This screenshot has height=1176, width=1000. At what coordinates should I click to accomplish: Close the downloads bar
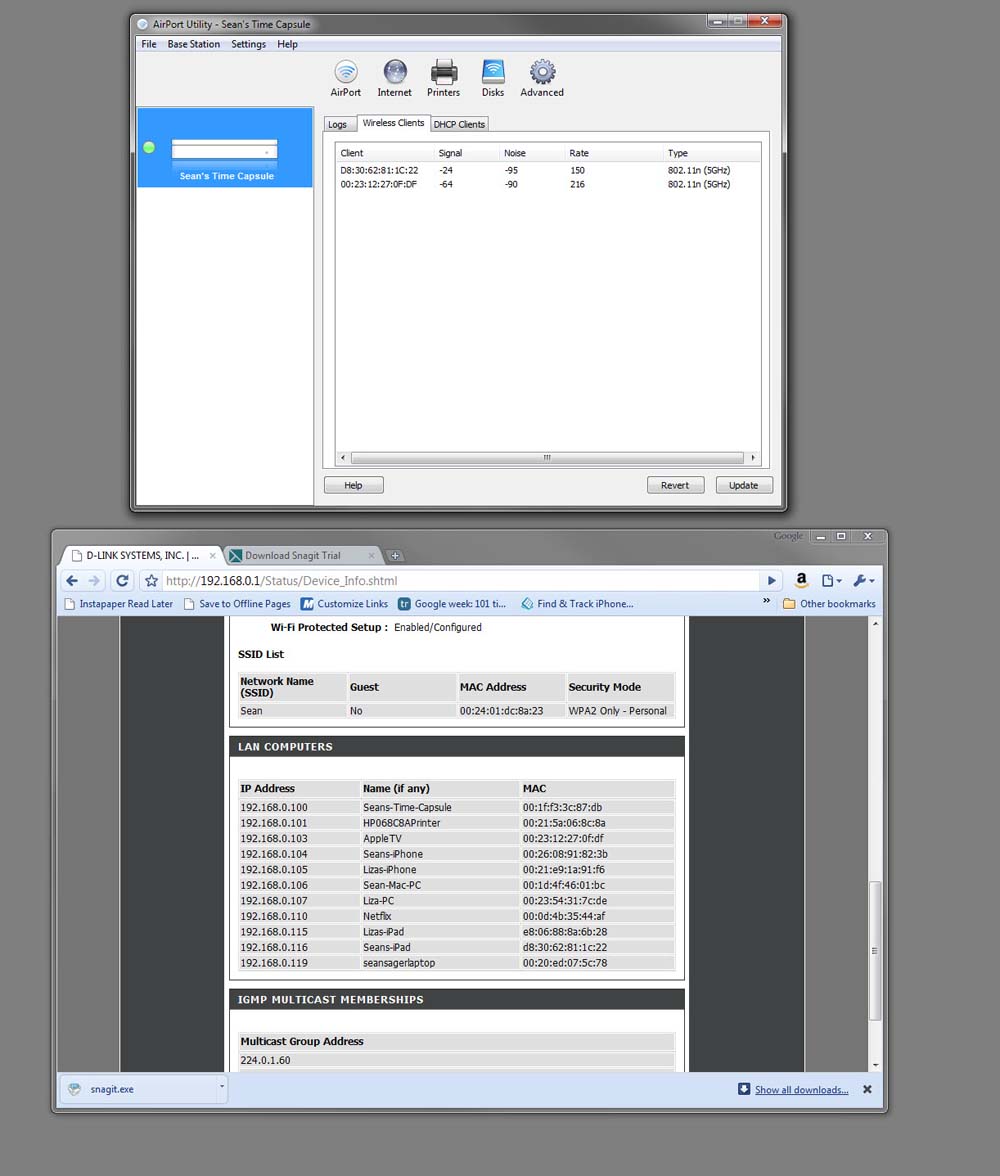867,1089
